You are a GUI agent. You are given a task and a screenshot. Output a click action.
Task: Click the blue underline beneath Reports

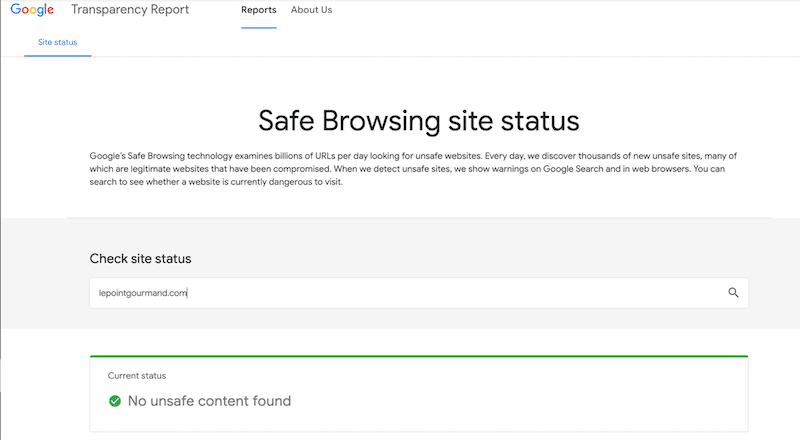click(258, 27)
